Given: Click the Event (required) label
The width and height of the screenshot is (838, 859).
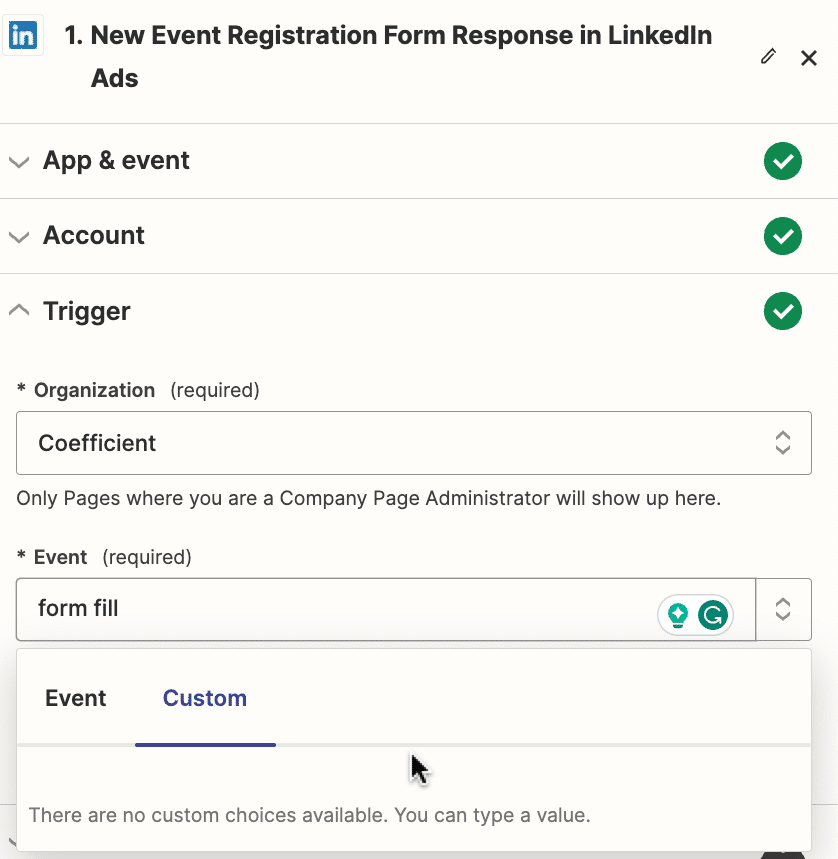Looking at the screenshot, I should (x=104, y=557).
